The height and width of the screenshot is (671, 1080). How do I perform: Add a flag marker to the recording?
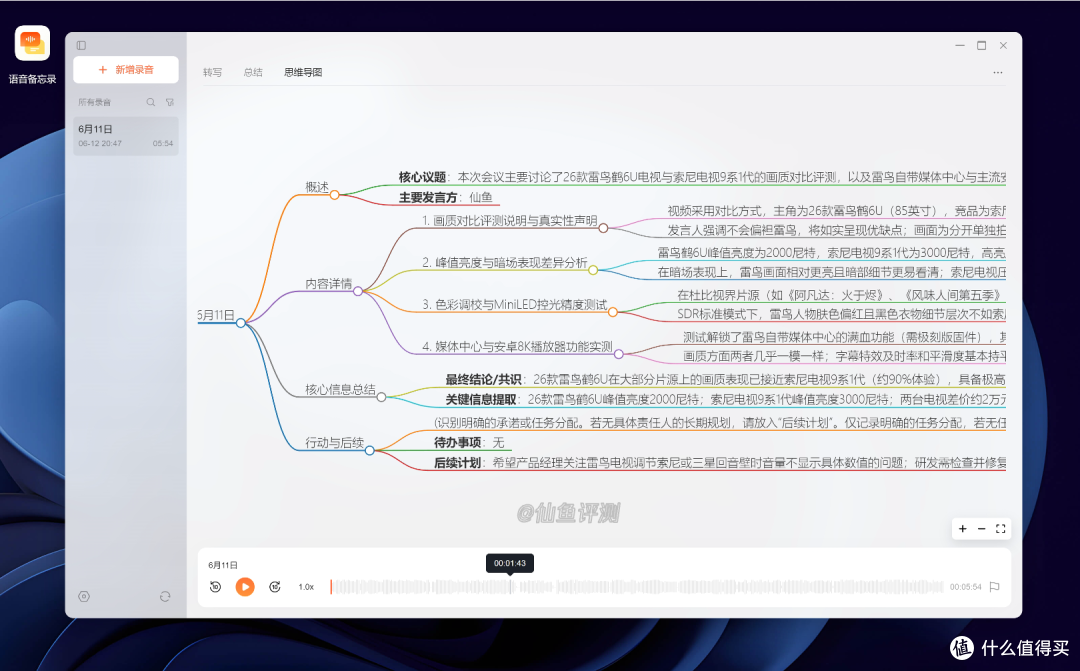994,587
